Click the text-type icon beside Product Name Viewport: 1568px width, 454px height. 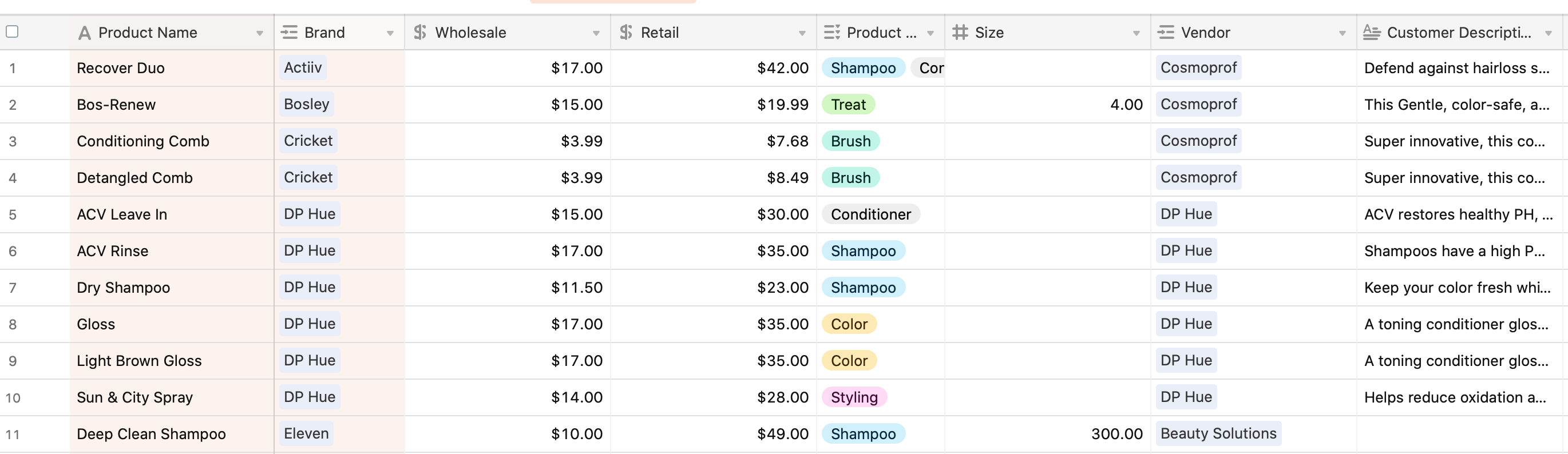pos(85,33)
